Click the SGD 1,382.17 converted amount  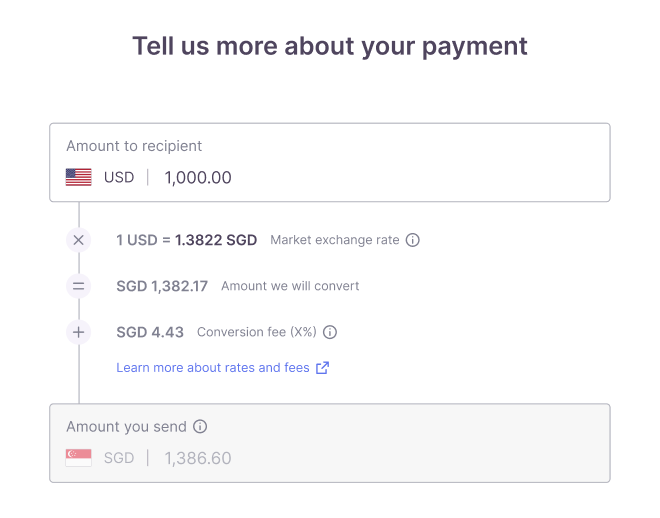click(162, 286)
